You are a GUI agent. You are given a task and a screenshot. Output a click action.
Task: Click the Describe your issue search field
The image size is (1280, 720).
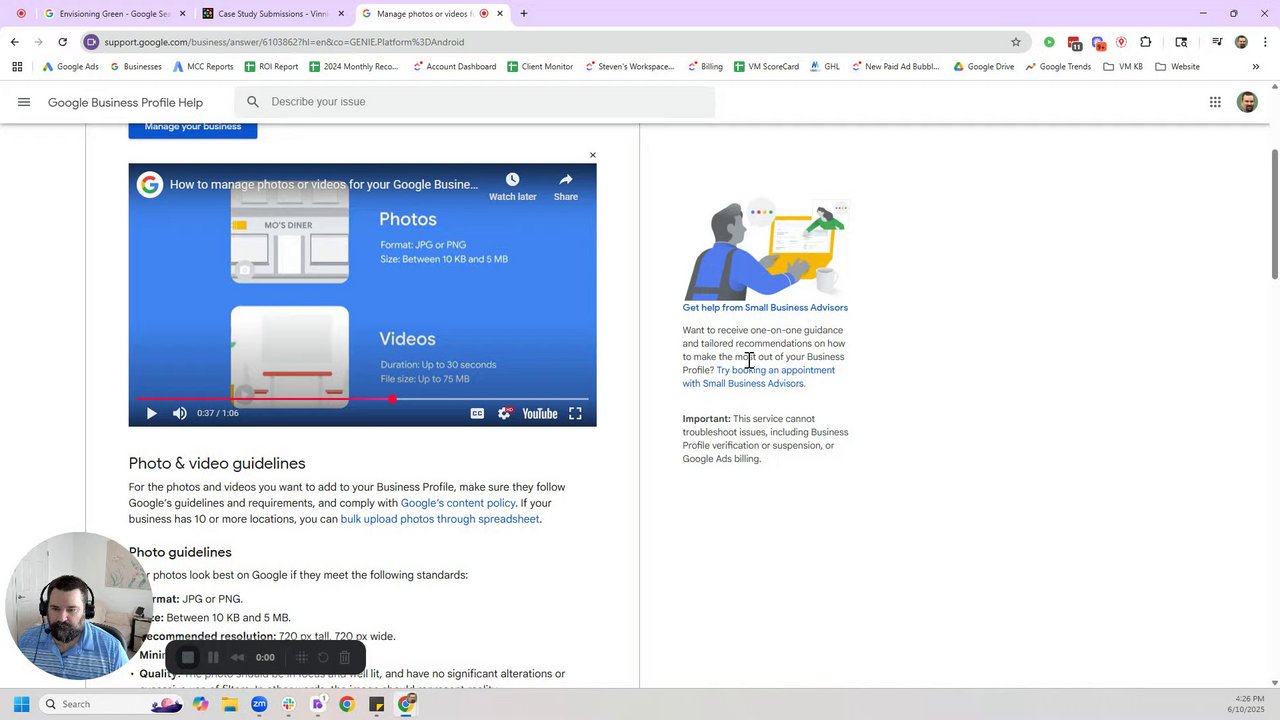[475, 102]
